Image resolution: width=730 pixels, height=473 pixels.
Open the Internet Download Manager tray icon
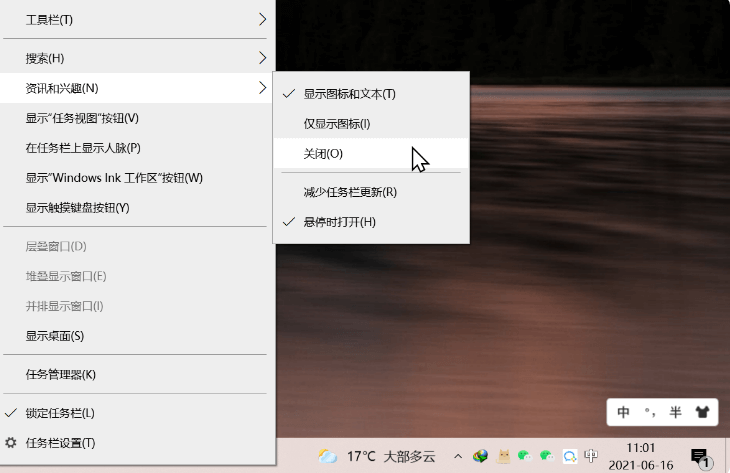pos(480,456)
